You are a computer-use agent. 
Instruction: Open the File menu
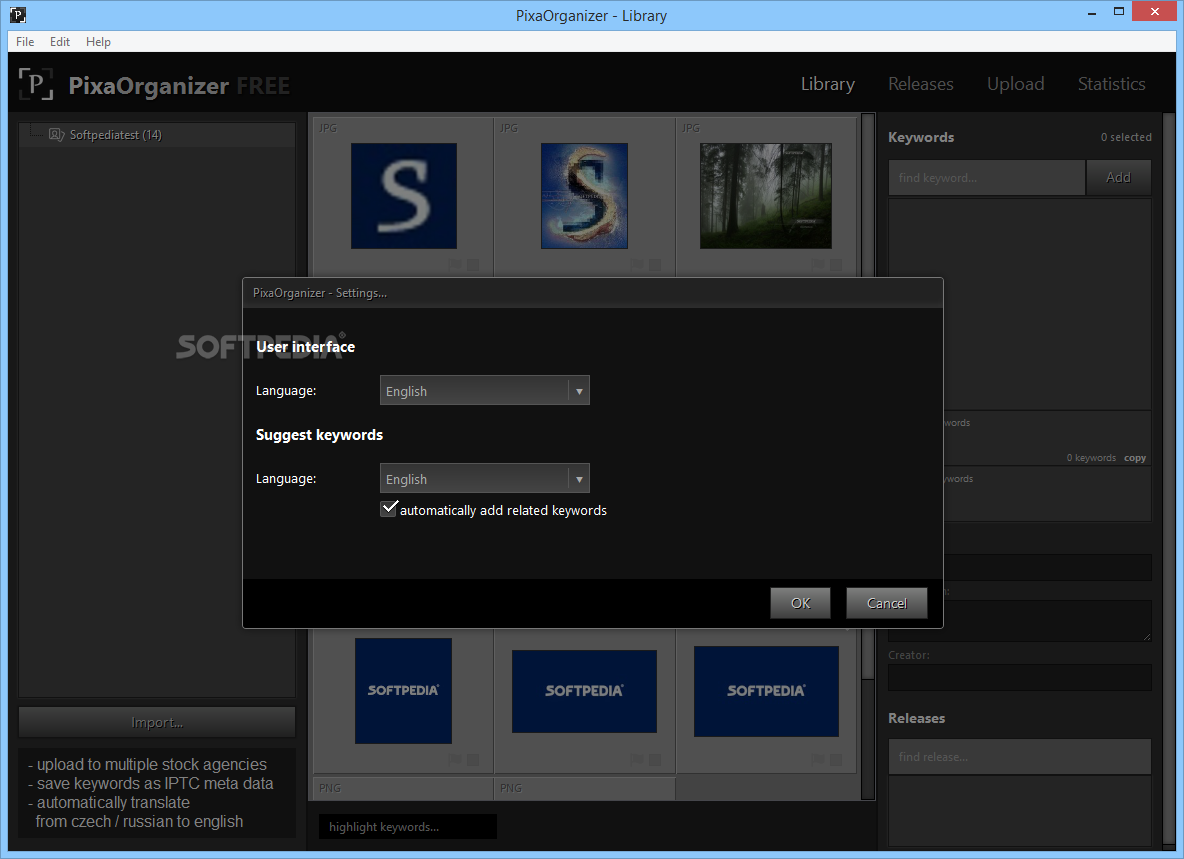[25, 42]
